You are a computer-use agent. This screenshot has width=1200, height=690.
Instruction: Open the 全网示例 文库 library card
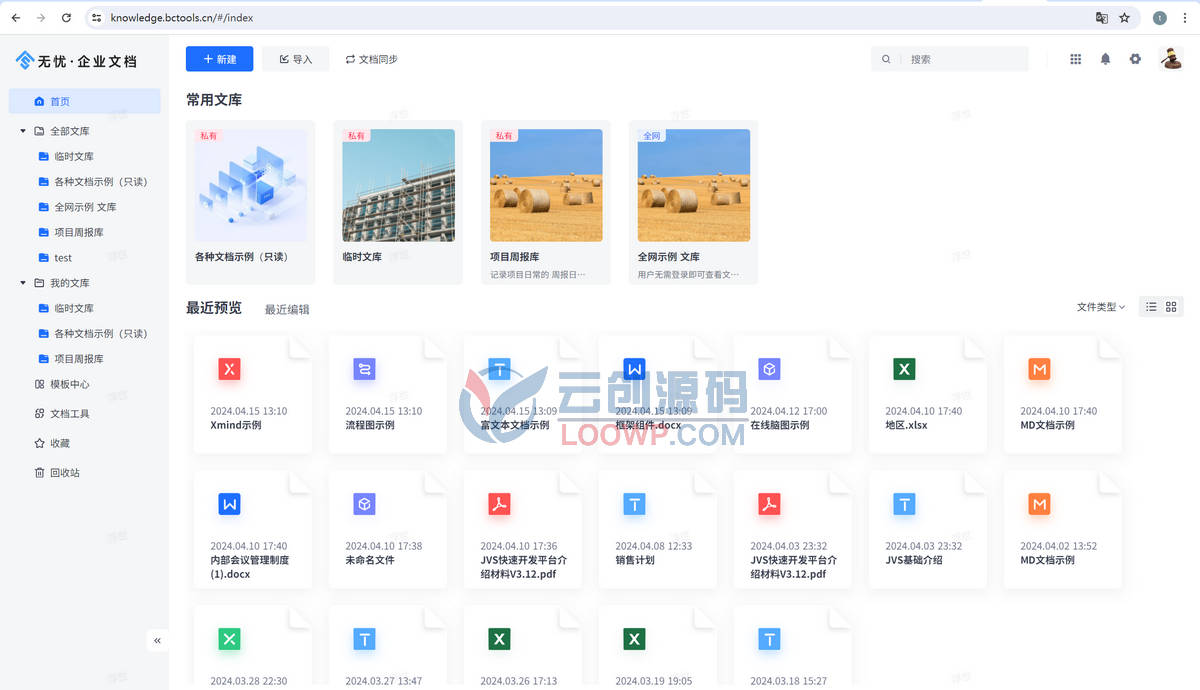point(693,202)
